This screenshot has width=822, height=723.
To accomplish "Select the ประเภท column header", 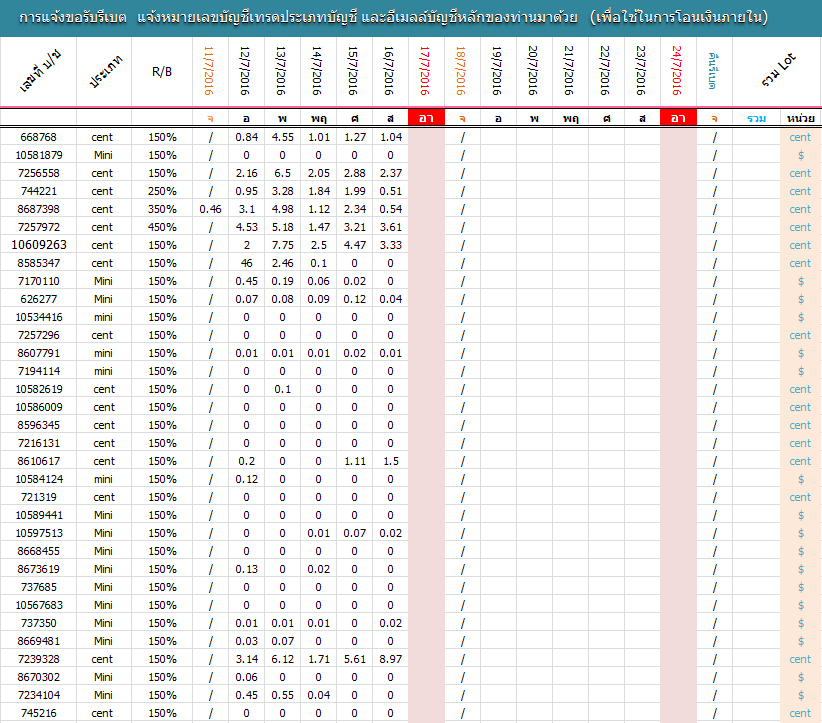I will 104,72.
